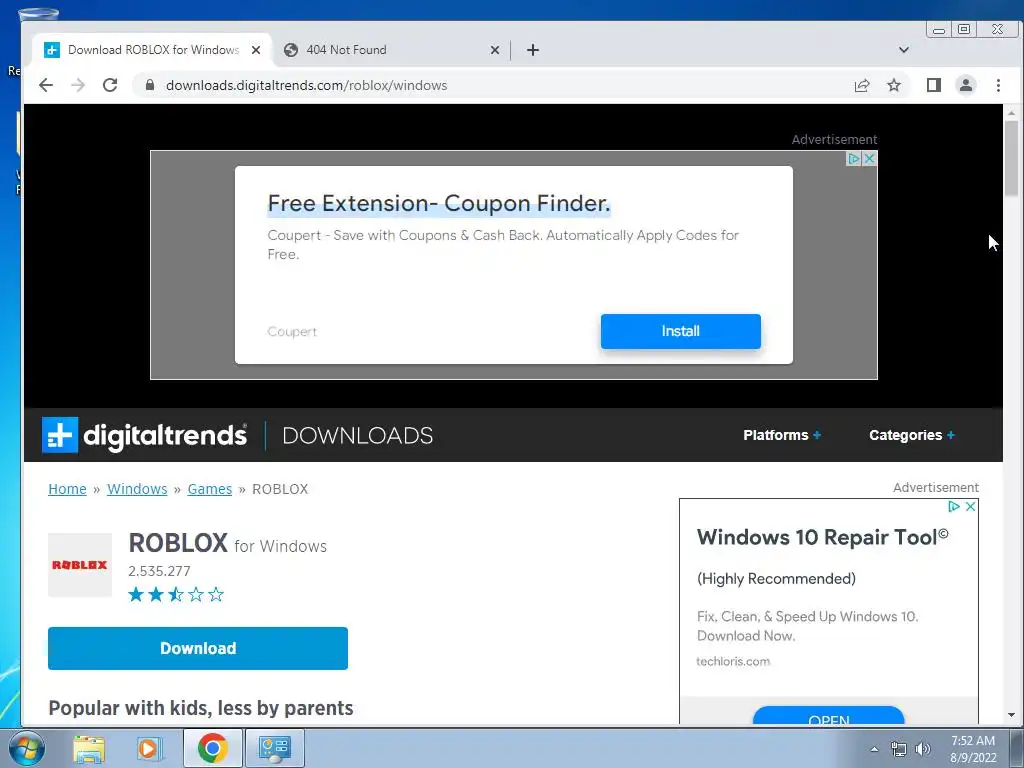Image resolution: width=1024 pixels, height=768 pixels.
Task: Close the 404 Not Found tab
Action: pos(495,50)
